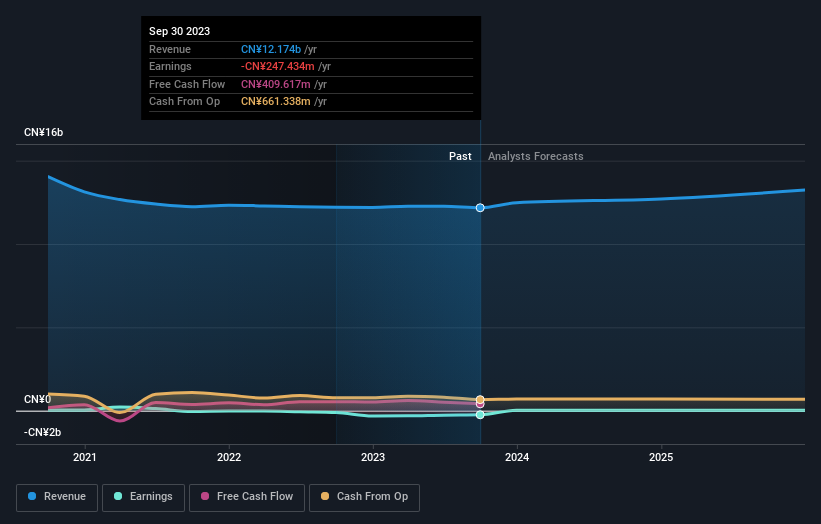Click the 2021 x-axis label
The image size is (821, 524).
tap(85, 457)
